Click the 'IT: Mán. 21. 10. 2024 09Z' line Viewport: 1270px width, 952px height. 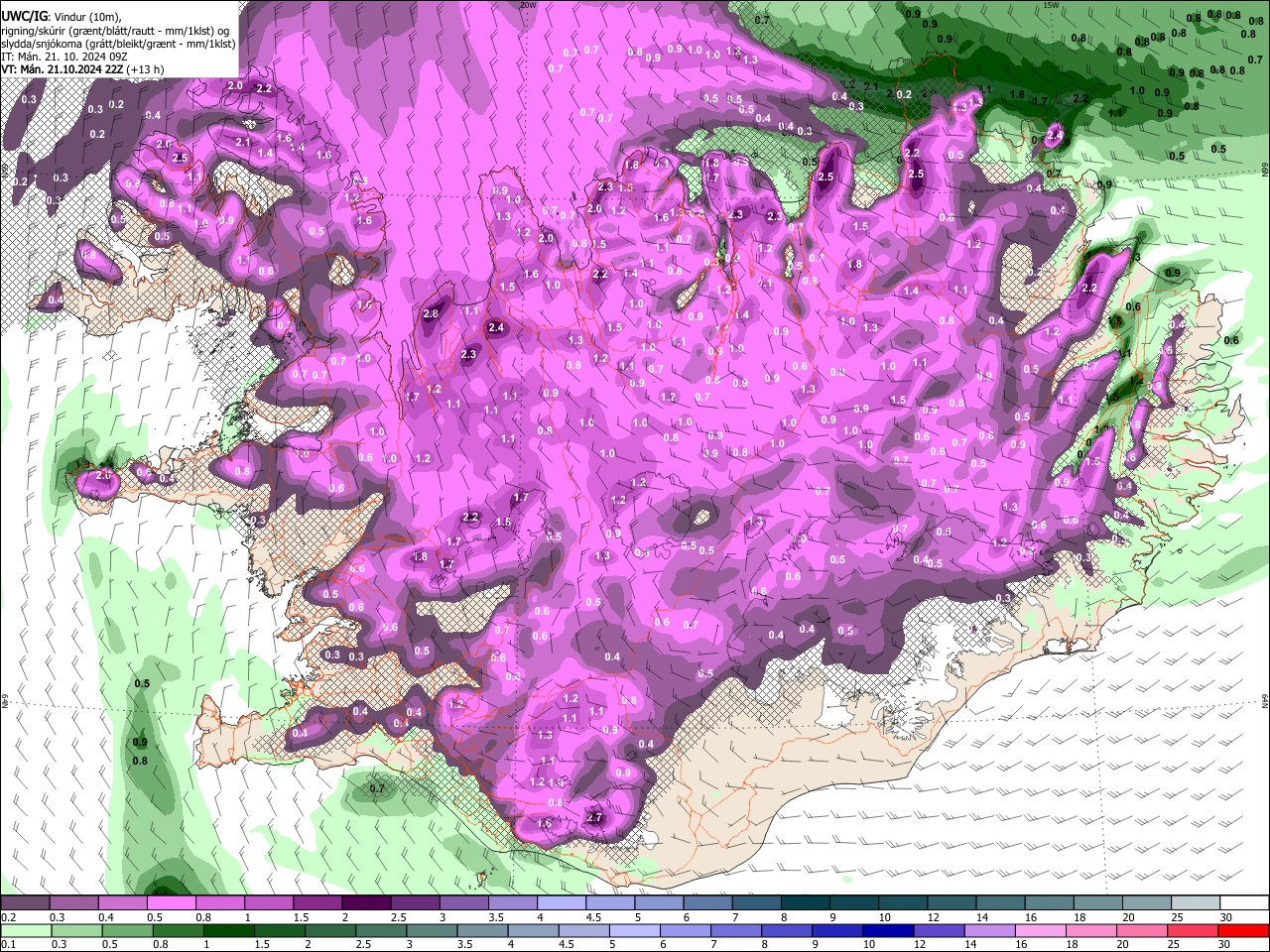[x=64, y=57]
